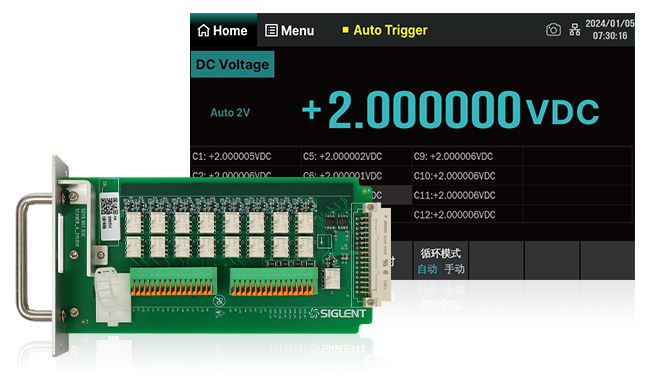This screenshot has width=650, height=380.
Task: Click the date and time display
Action: point(609,29)
